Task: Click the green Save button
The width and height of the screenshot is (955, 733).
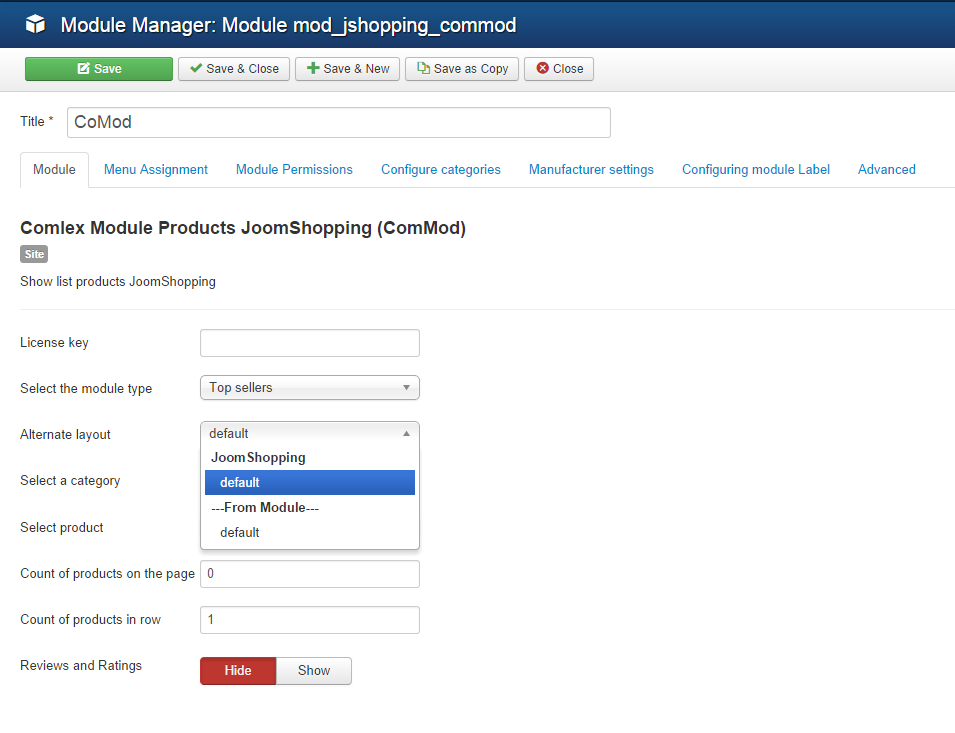Action: 99,69
